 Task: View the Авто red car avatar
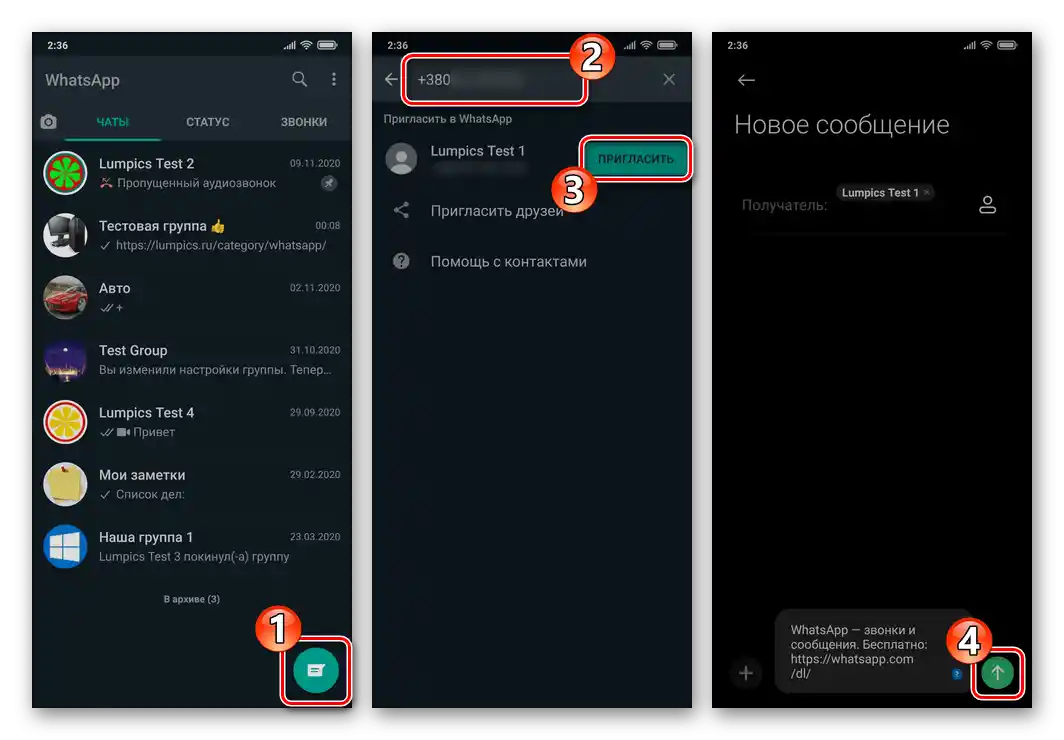coord(65,298)
